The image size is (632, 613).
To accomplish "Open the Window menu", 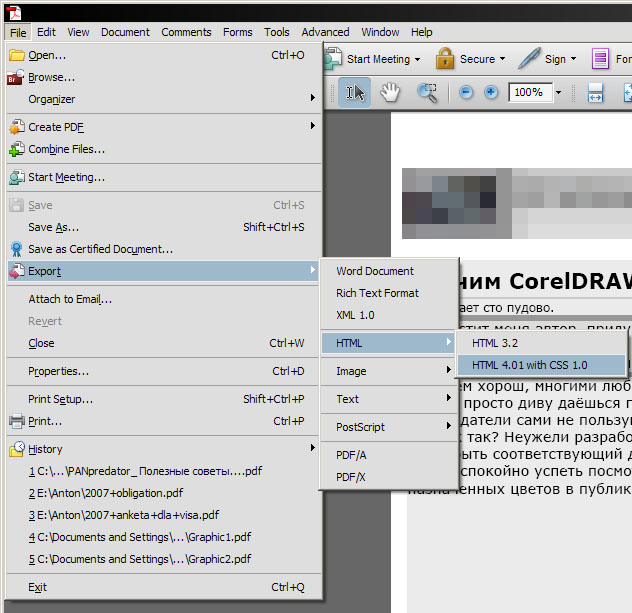I will pyautogui.click(x=380, y=32).
